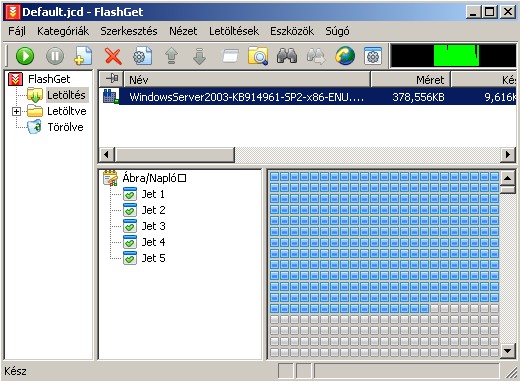Open site explorer globe icon
The height and width of the screenshot is (381, 520).
[x=345, y=56]
